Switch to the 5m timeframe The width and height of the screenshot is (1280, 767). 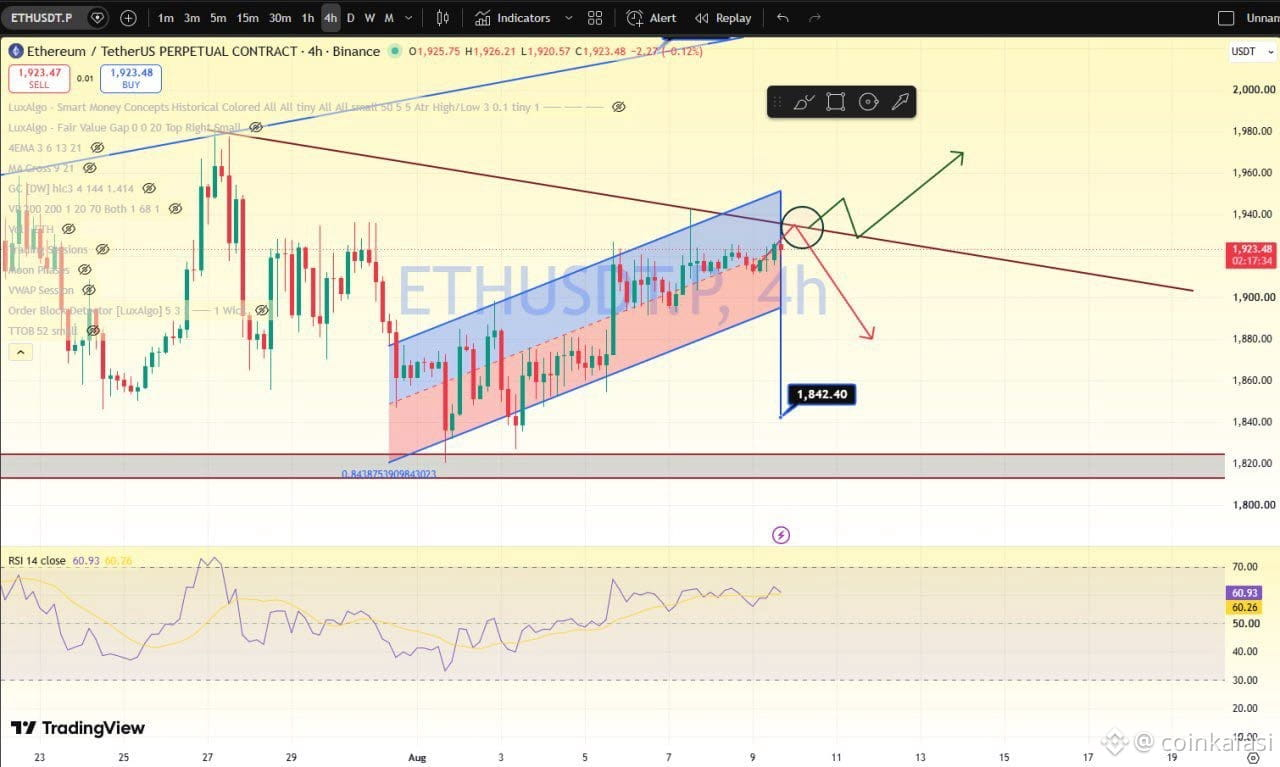coord(218,18)
